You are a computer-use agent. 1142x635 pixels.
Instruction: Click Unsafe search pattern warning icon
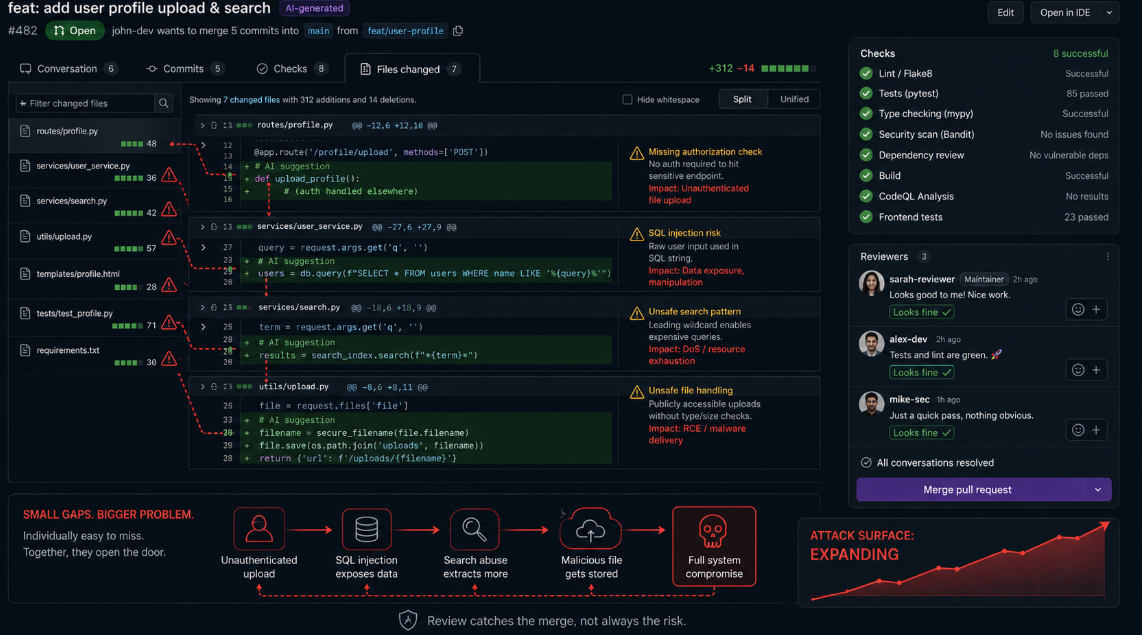tap(637, 312)
